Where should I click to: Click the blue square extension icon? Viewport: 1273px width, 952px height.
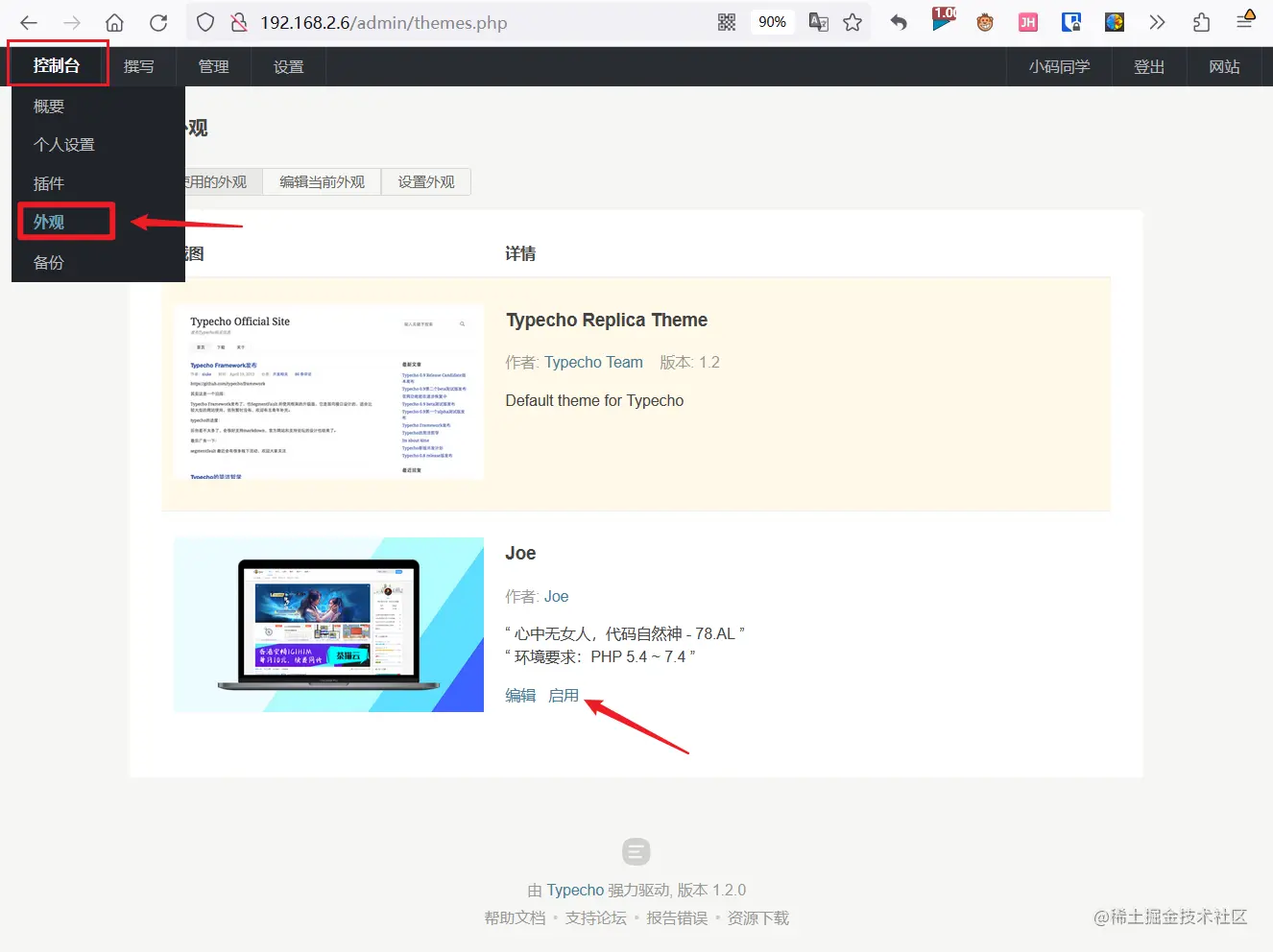click(x=1071, y=22)
